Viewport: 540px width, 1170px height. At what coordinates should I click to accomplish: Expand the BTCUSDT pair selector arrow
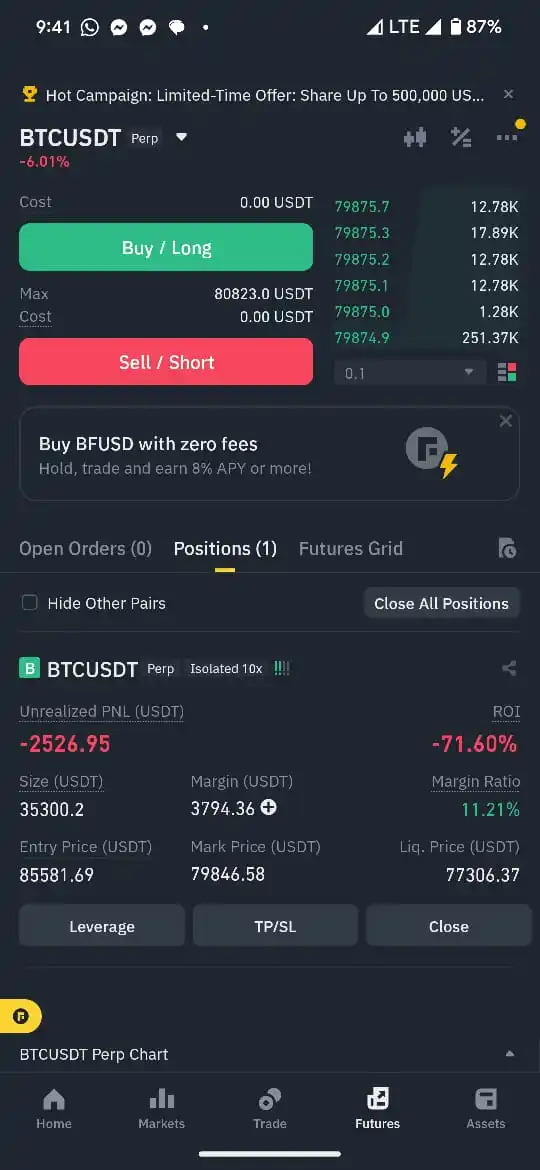[181, 137]
